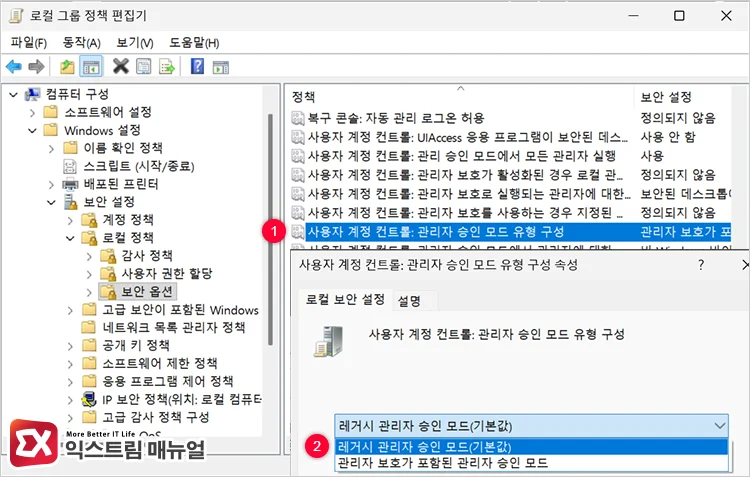
Task: Click the 스크립트 (시작/종료) script icon
Action: pos(70,166)
